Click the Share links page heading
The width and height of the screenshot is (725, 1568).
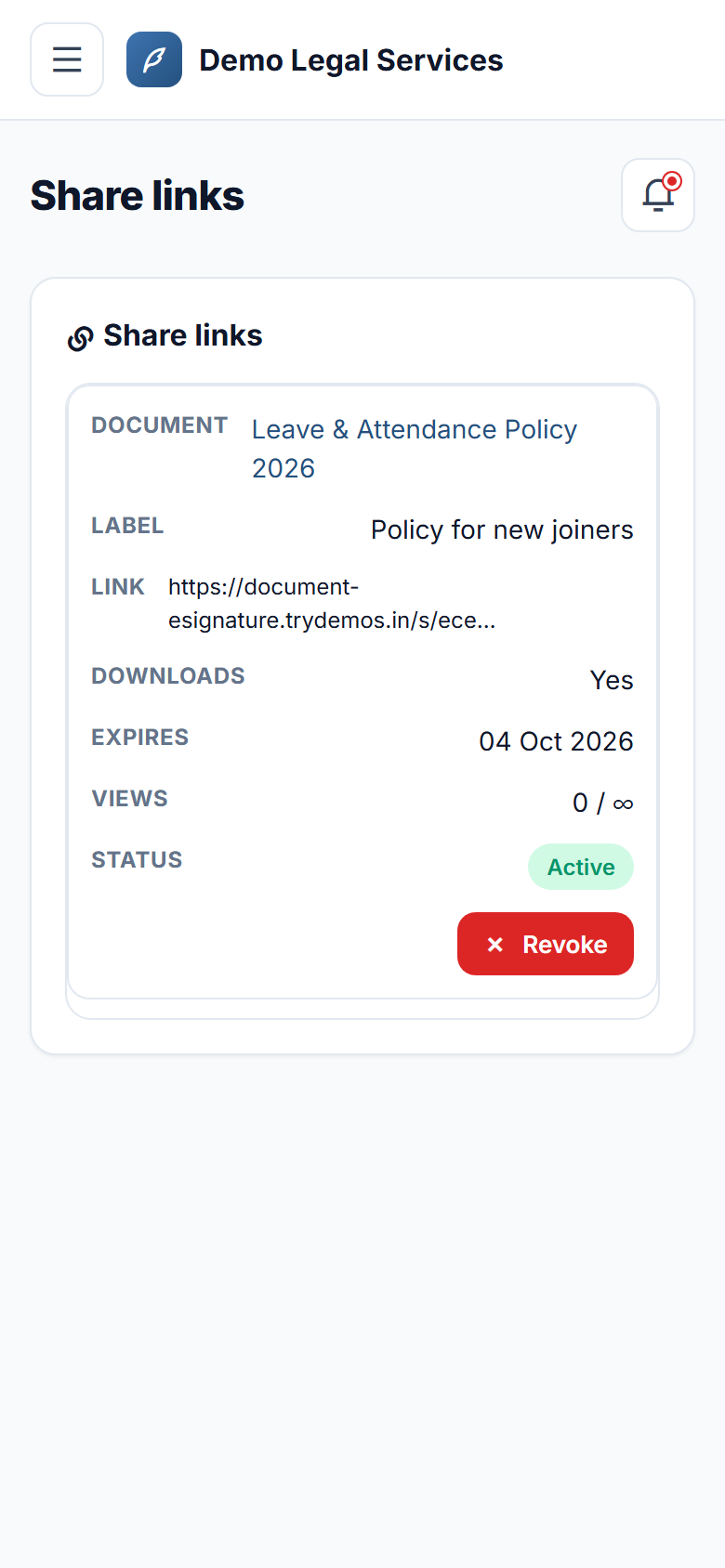coord(138,196)
